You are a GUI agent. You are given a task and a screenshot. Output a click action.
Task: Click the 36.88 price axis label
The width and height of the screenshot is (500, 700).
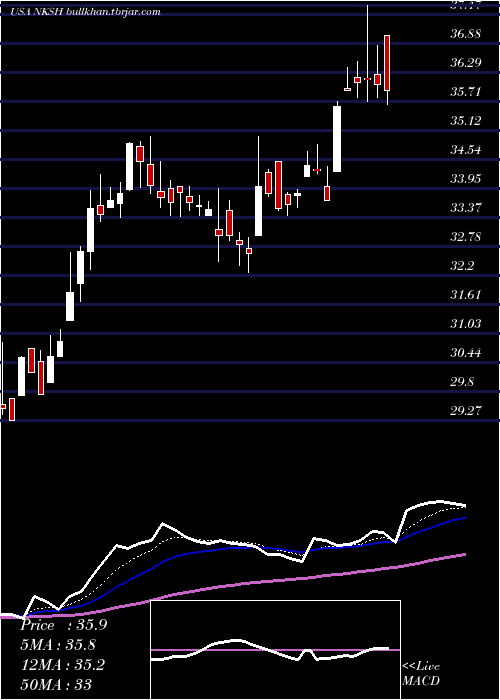[x=466, y=33]
